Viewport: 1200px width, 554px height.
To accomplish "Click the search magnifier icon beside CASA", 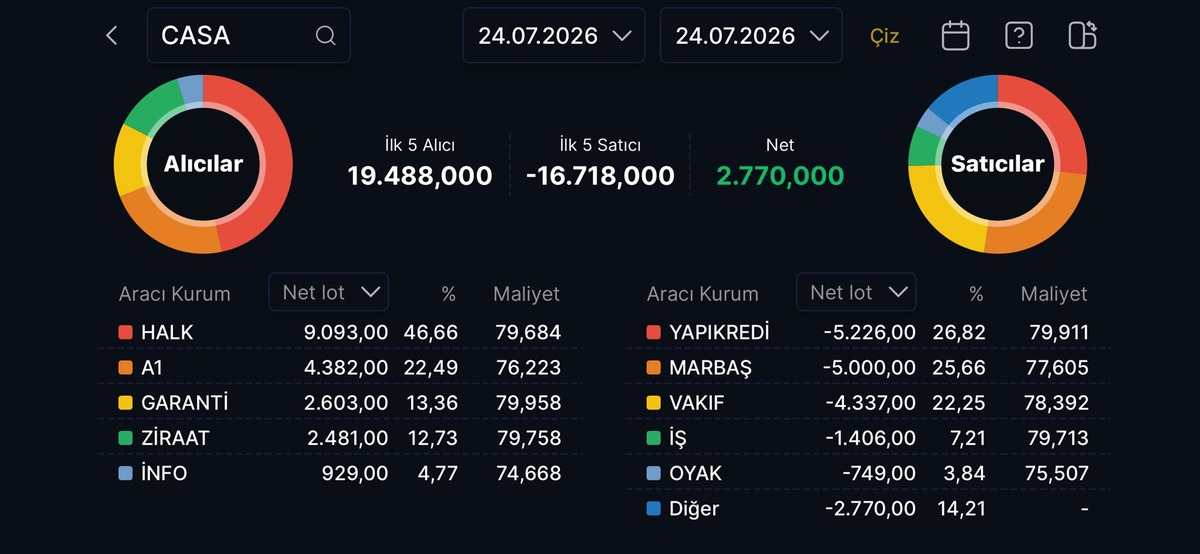I will [326, 36].
